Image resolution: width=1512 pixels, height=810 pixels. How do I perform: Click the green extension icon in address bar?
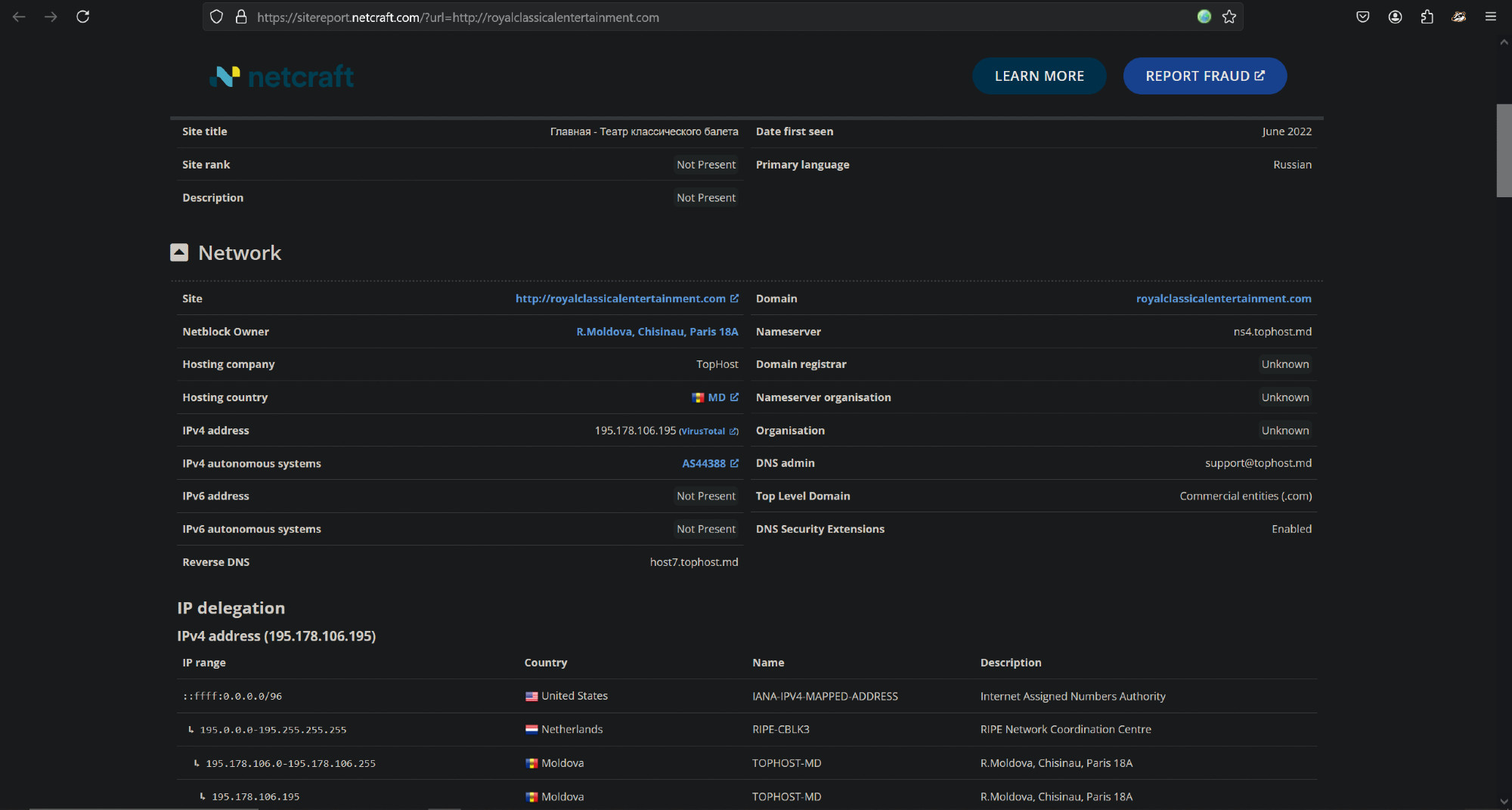(1204, 17)
